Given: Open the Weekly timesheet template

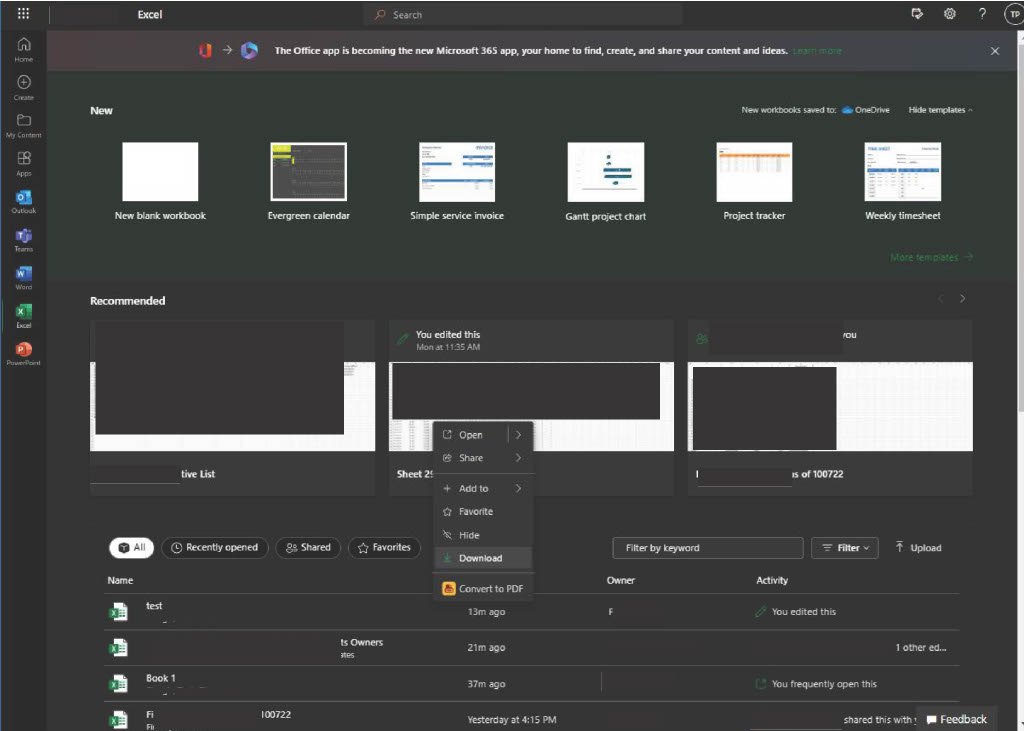Looking at the screenshot, I should [903, 181].
